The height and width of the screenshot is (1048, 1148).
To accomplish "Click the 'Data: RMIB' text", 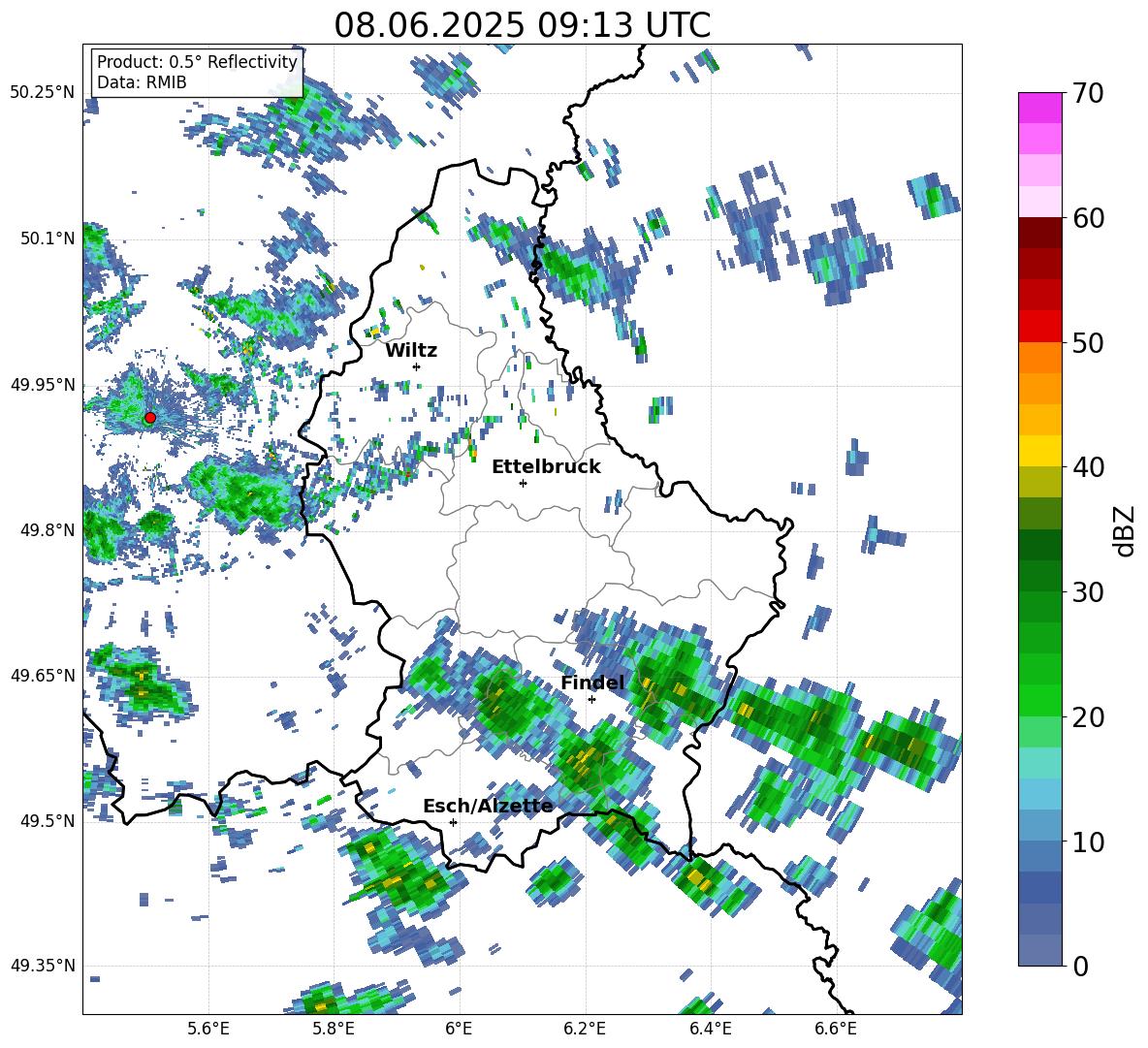I will (x=142, y=82).
